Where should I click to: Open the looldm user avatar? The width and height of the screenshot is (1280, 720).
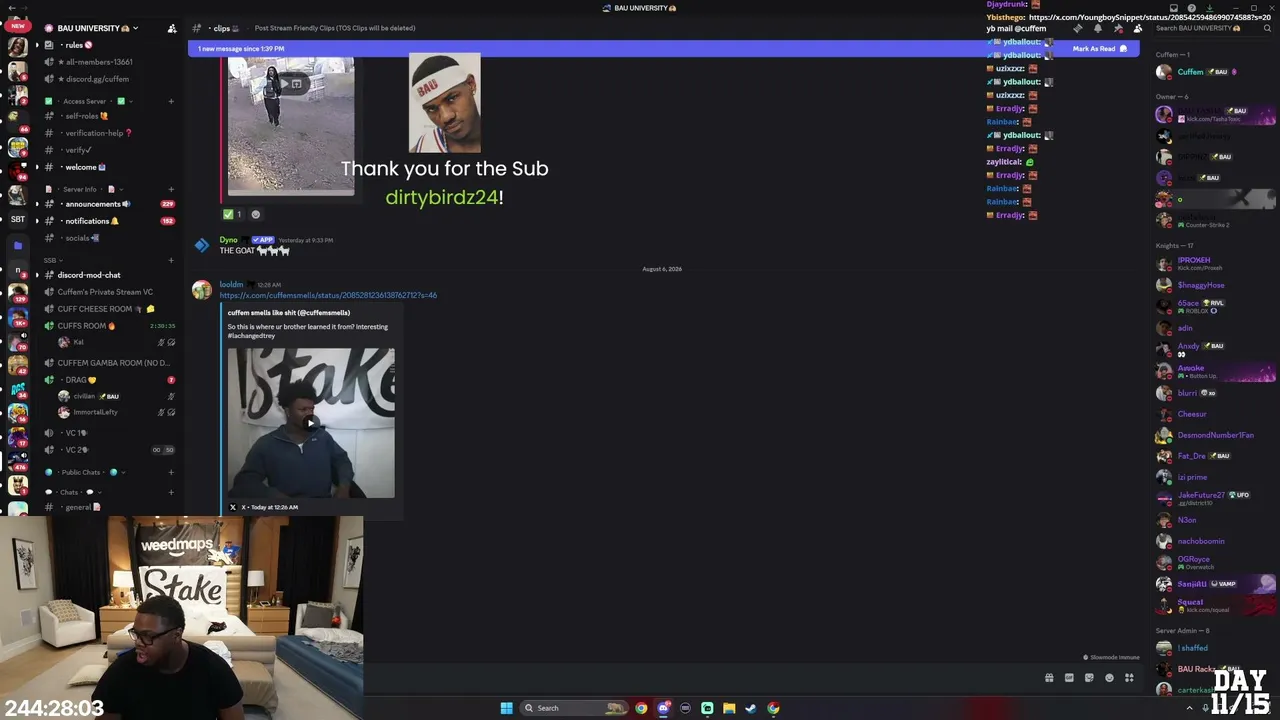202,290
